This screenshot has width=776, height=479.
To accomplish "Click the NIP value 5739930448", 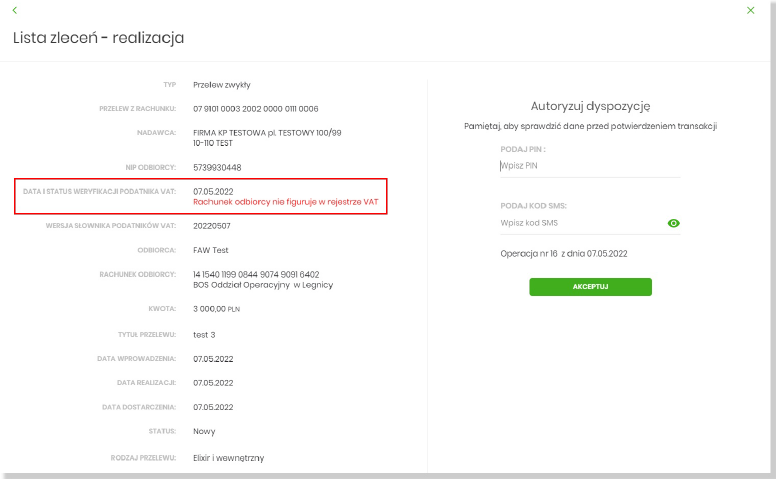I will coord(217,167).
